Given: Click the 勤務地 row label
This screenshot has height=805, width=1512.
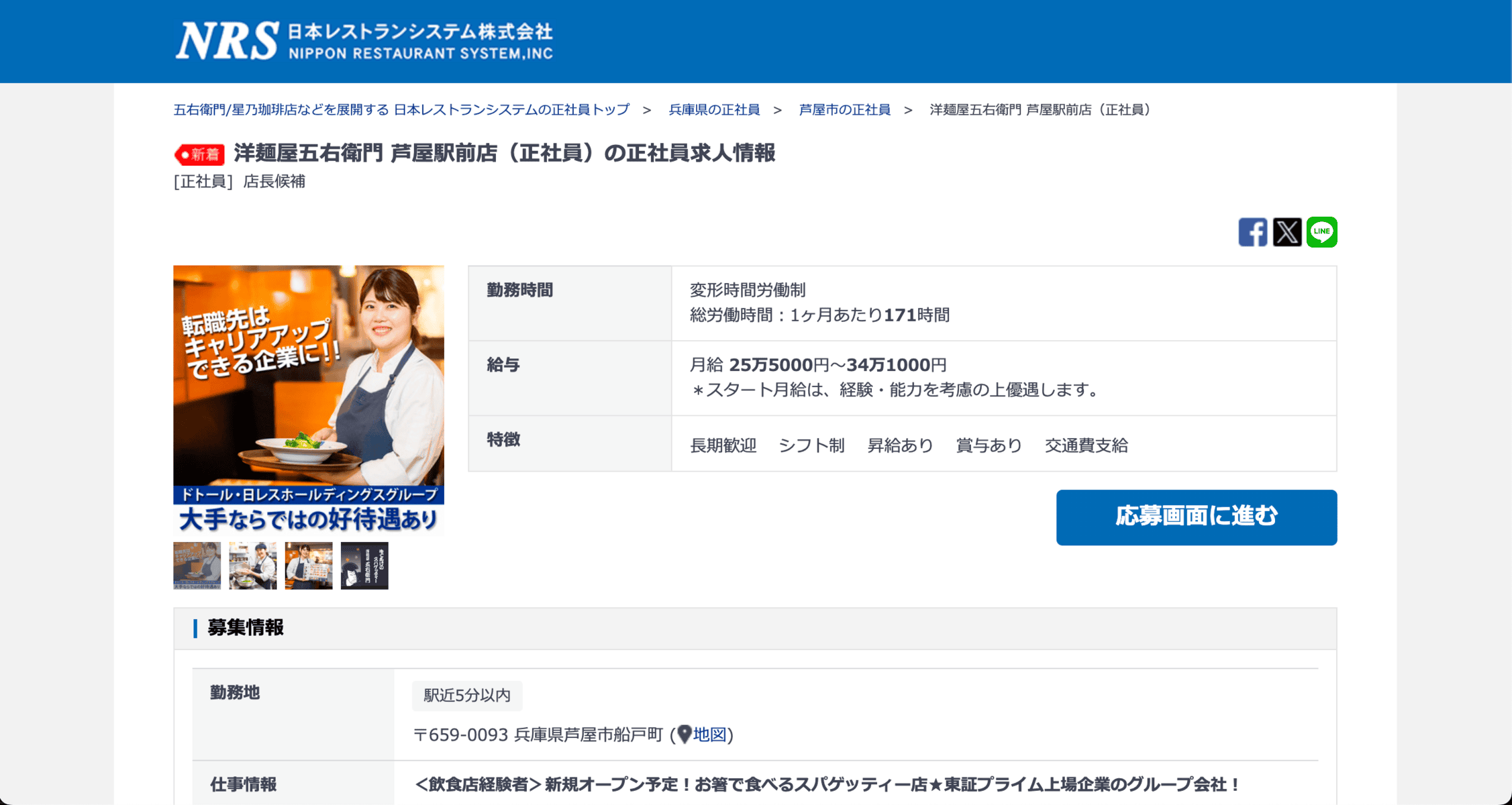Looking at the screenshot, I should (x=235, y=693).
